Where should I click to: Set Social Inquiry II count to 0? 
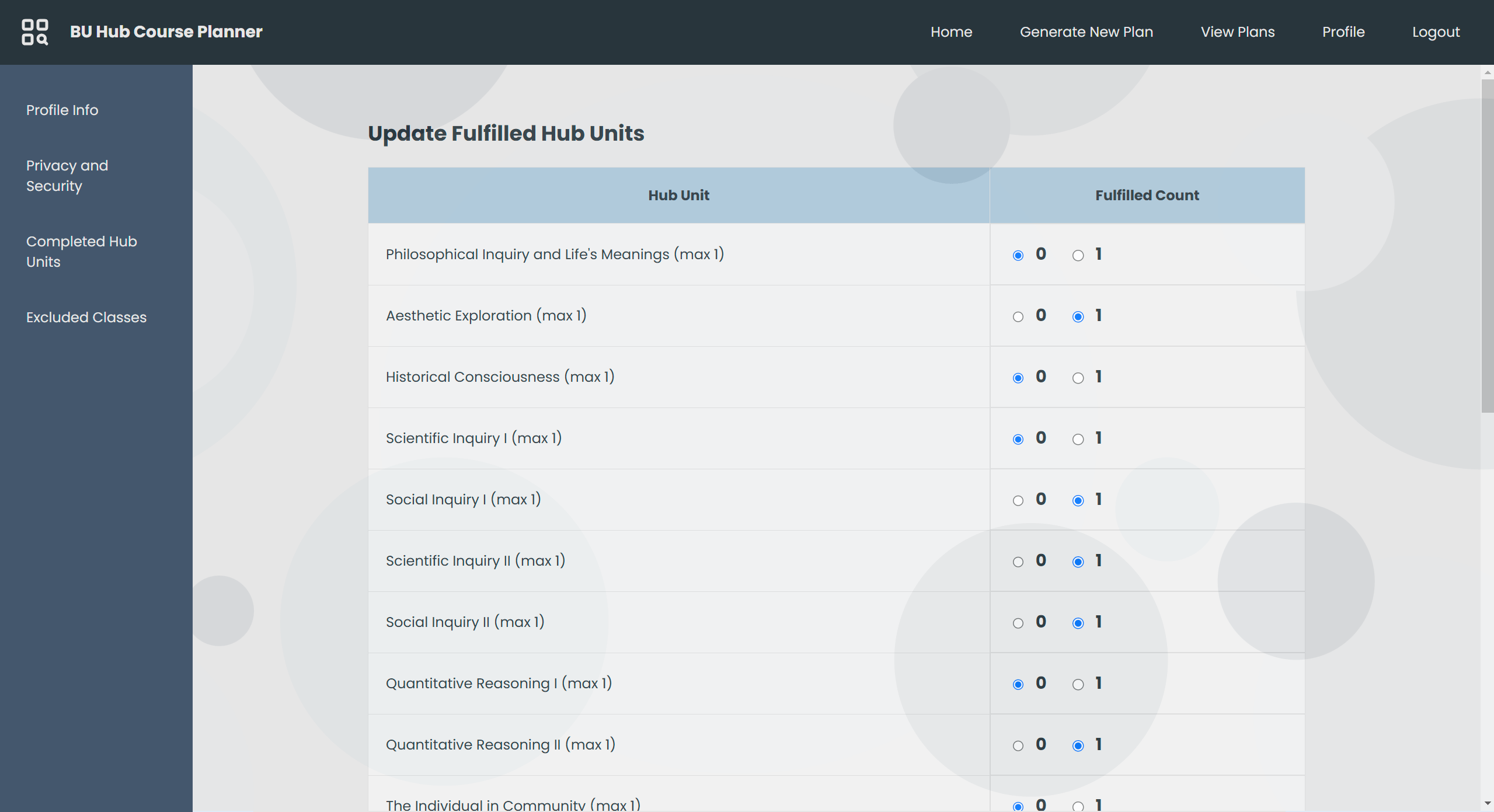point(1018,623)
